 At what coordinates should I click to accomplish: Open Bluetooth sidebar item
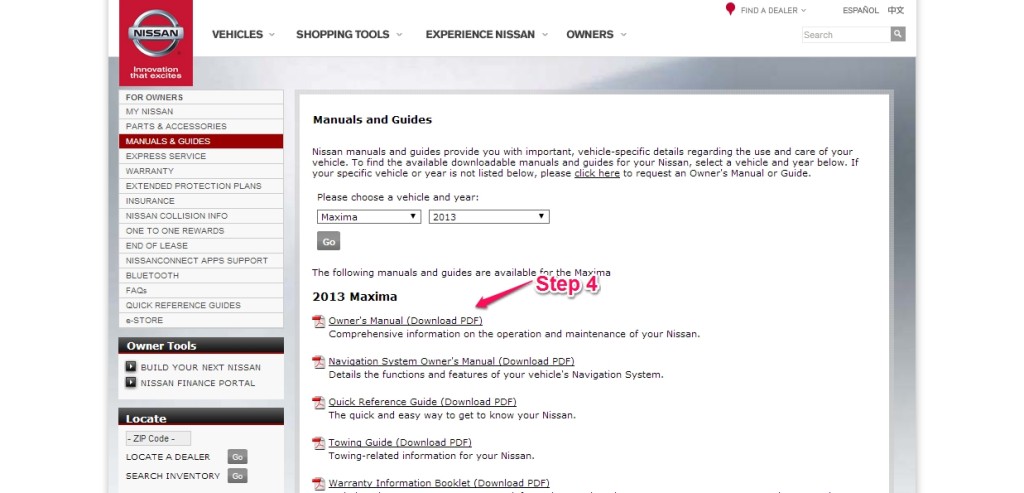tap(201, 276)
